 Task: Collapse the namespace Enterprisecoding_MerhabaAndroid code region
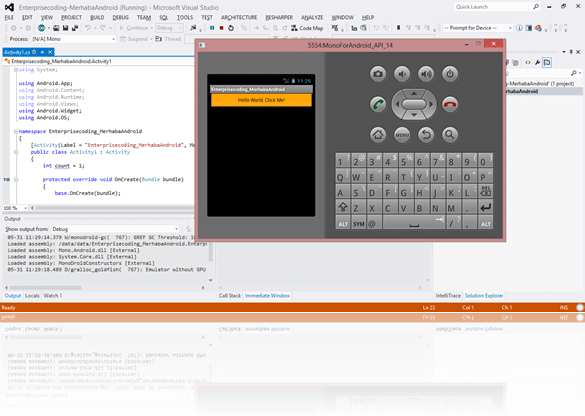click(x=16, y=131)
